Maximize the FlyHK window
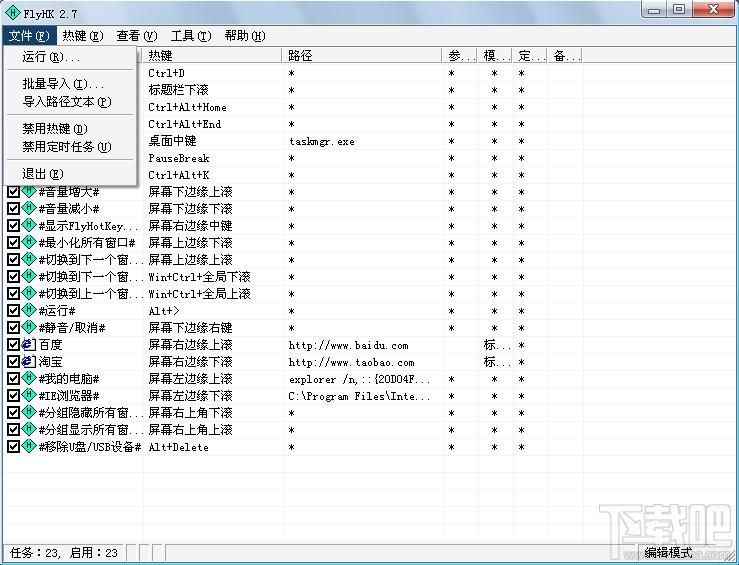Image resolution: width=739 pixels, height=565 pixels. click(x=679, y=9)
